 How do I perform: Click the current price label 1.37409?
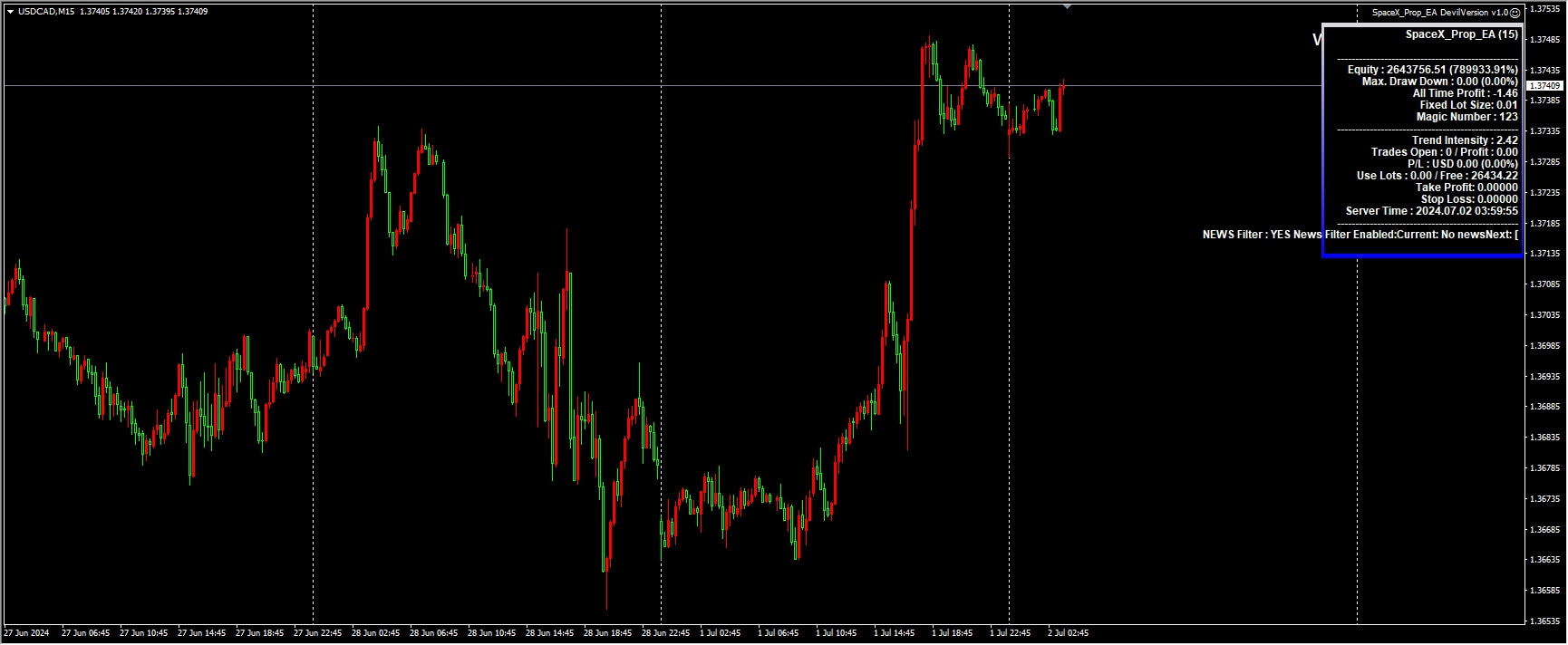coord(1544,86)
